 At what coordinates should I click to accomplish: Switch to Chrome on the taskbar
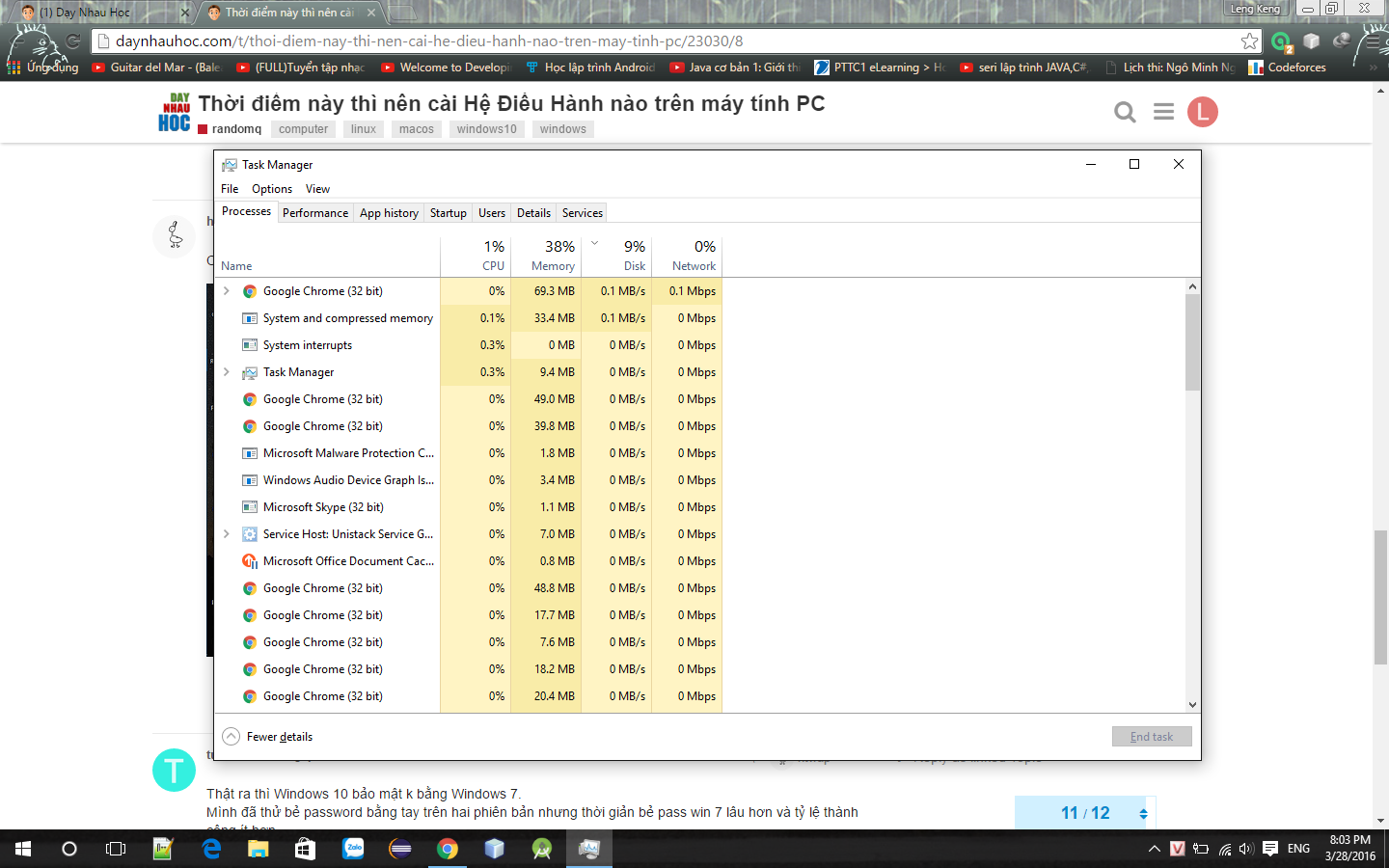[448, 849]
